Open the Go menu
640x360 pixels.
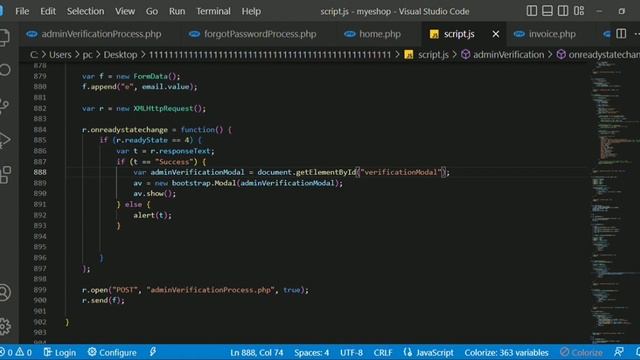(152, 11)
